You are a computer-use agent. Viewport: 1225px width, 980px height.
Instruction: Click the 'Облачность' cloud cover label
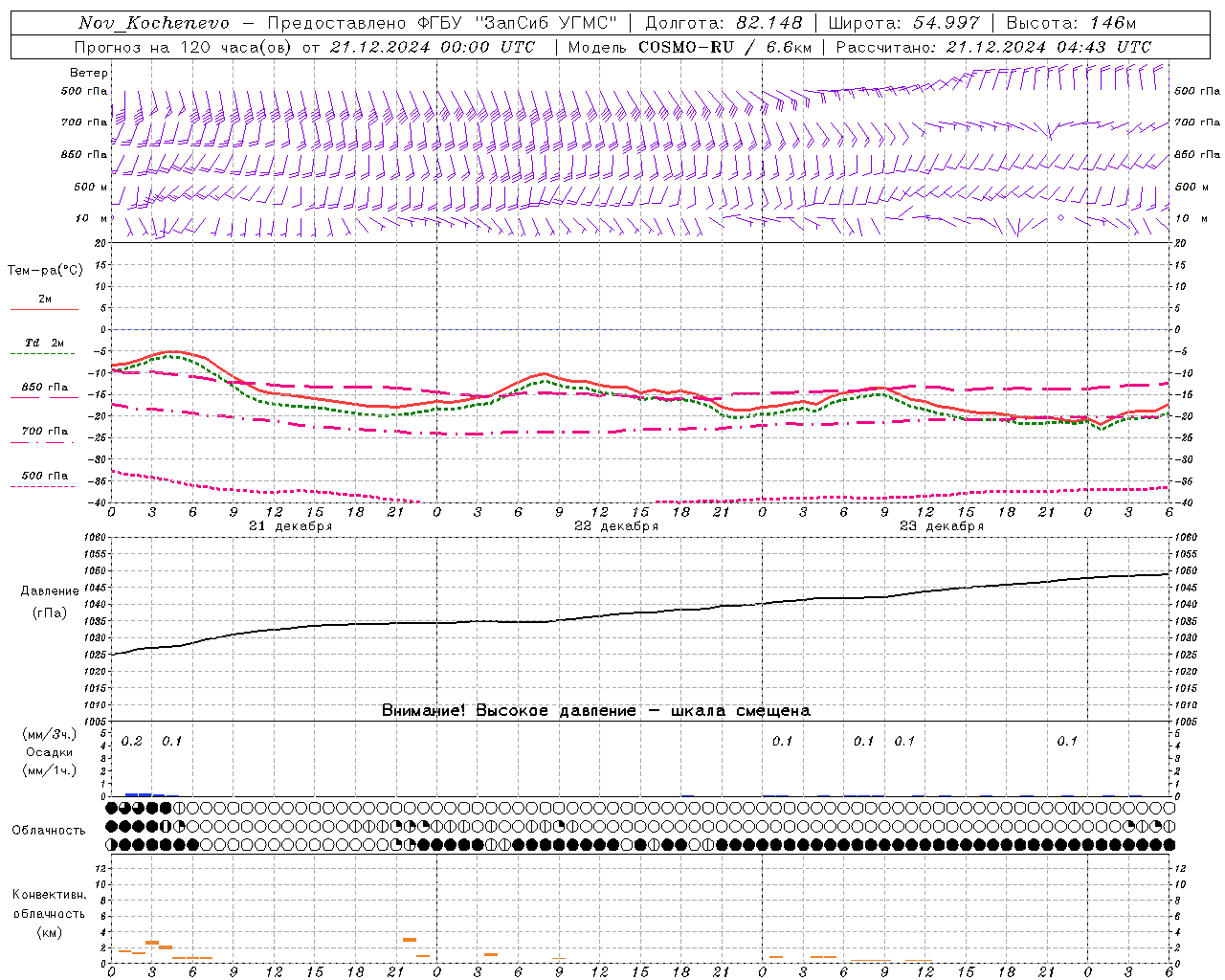pyautogui.click(x=49, y=830)
